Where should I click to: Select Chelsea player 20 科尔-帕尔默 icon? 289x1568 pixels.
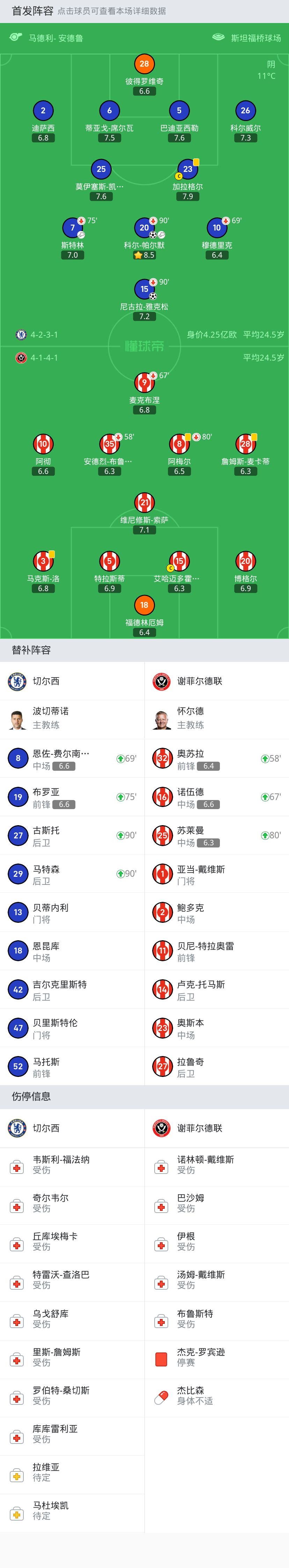144,228
